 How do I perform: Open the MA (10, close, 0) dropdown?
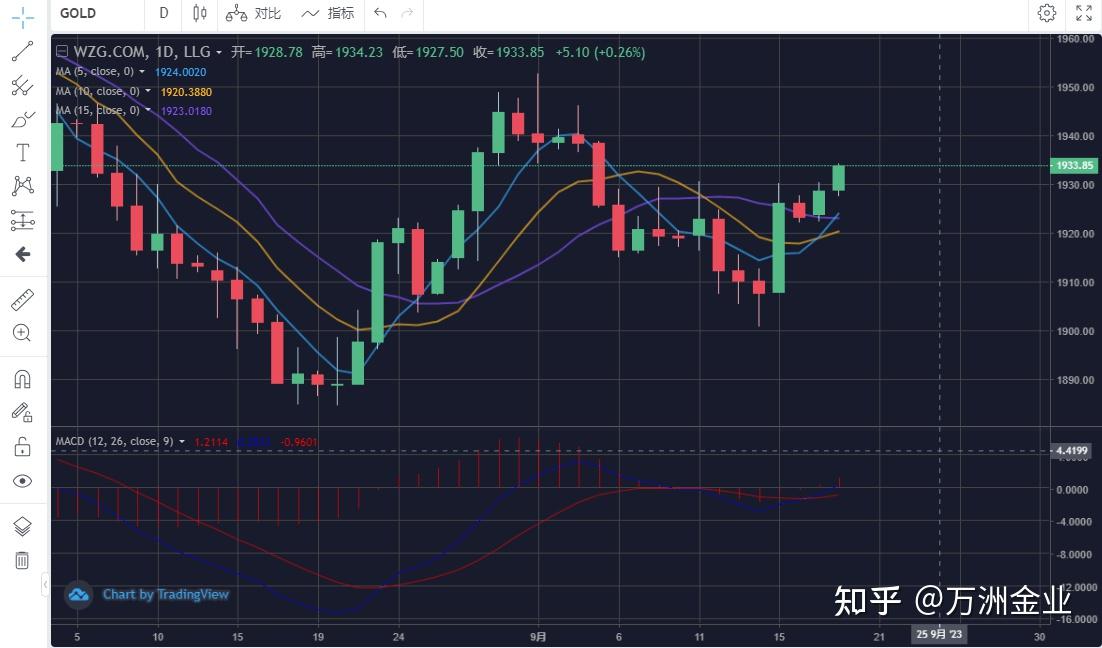point(148,91)
